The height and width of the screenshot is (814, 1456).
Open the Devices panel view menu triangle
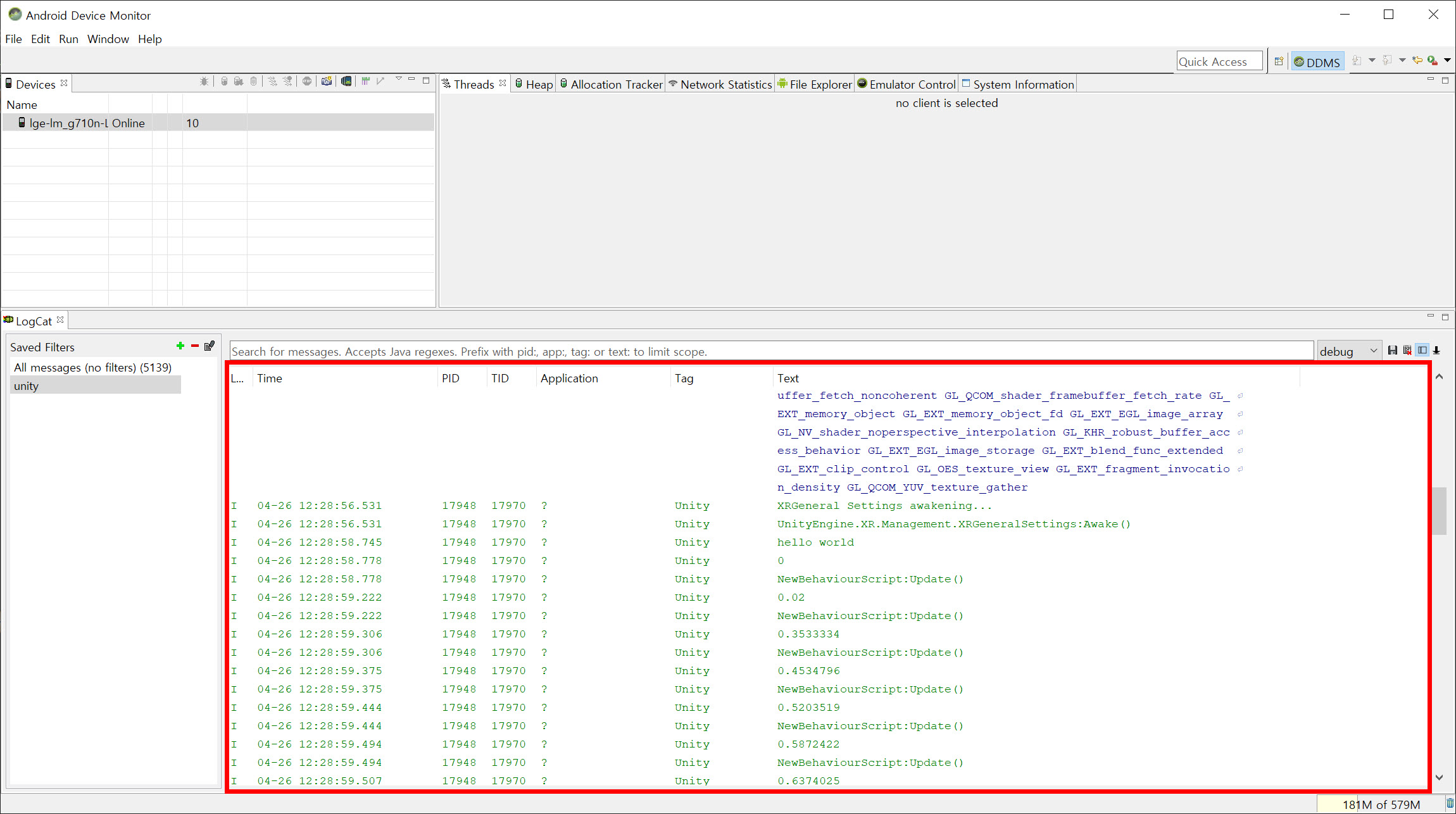pyautogui.click(x=398, y=79)
